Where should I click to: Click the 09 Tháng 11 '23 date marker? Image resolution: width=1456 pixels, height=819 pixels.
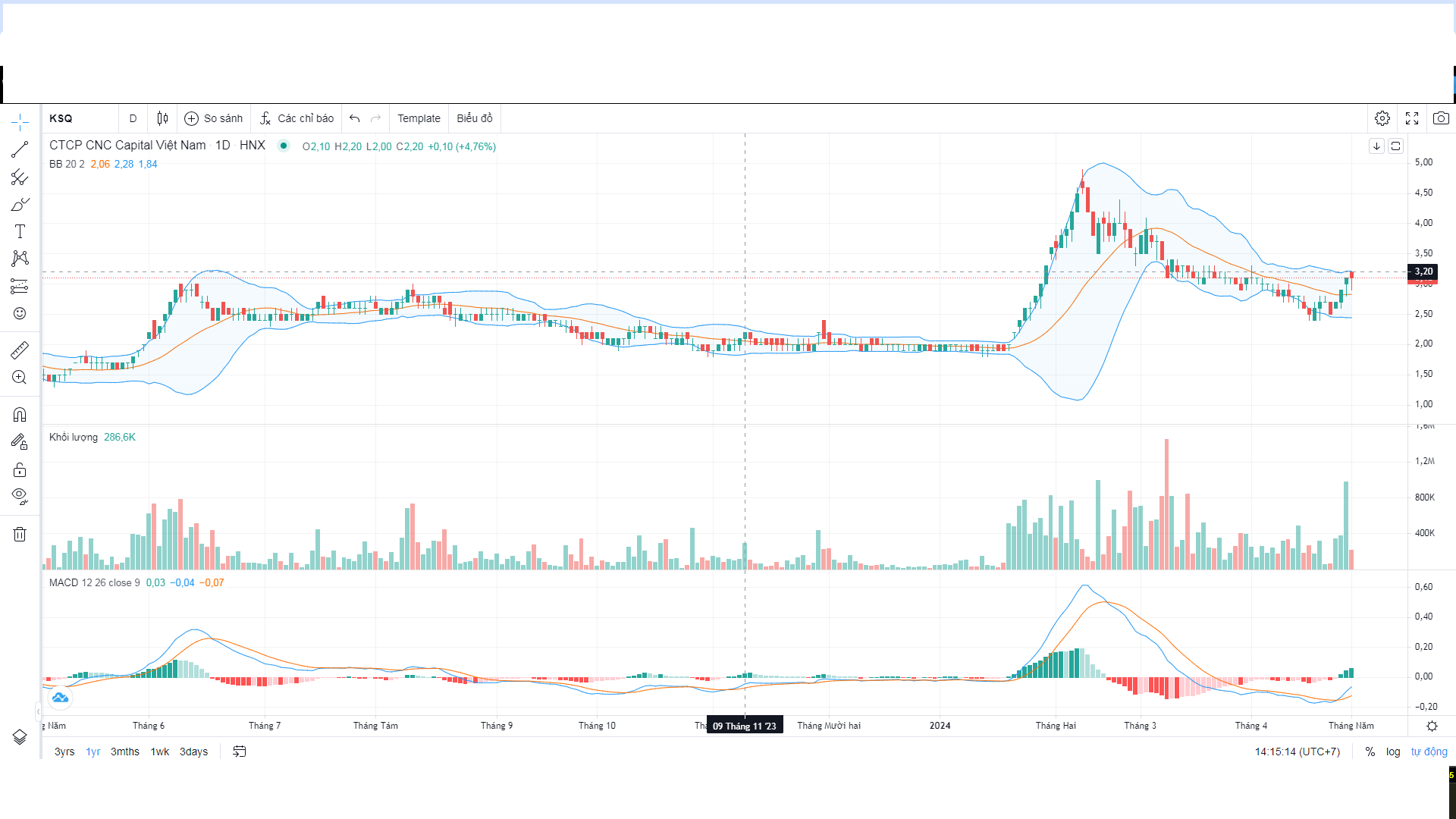pos(744,726)
